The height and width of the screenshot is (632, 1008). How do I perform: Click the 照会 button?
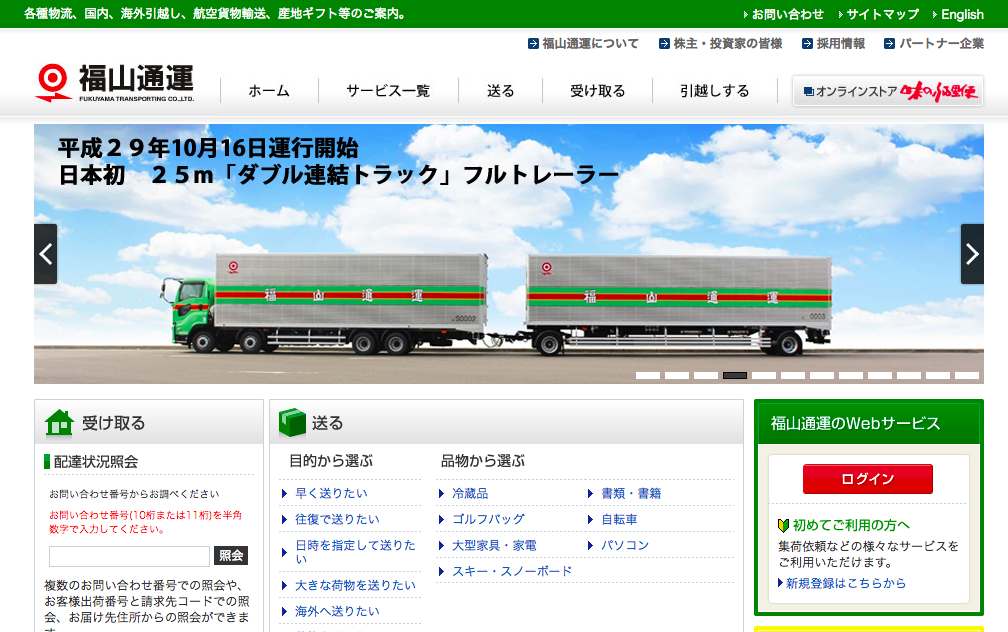pyautogui.click(x=231, y=555)
